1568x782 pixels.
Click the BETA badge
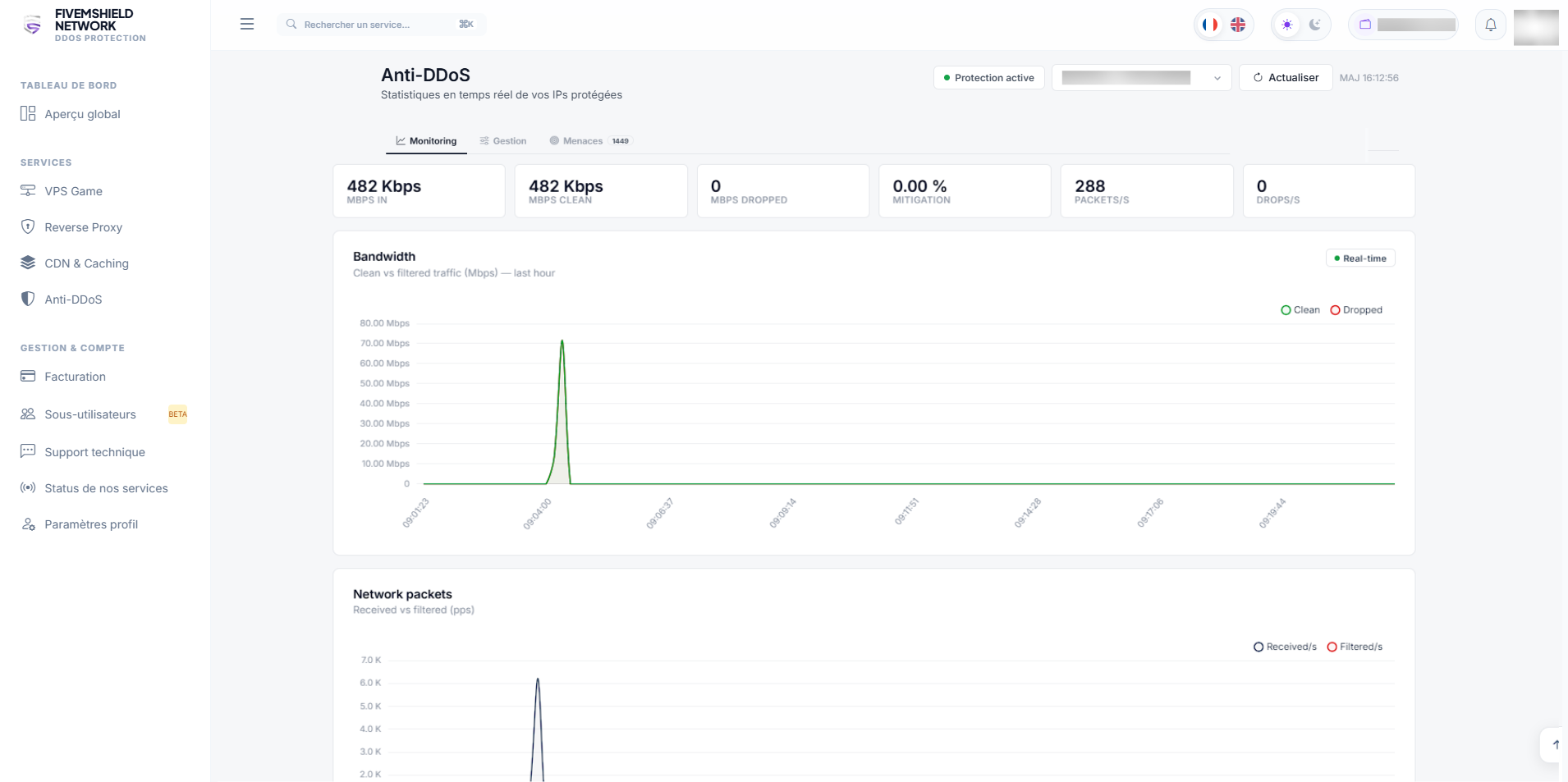point(177,414)
